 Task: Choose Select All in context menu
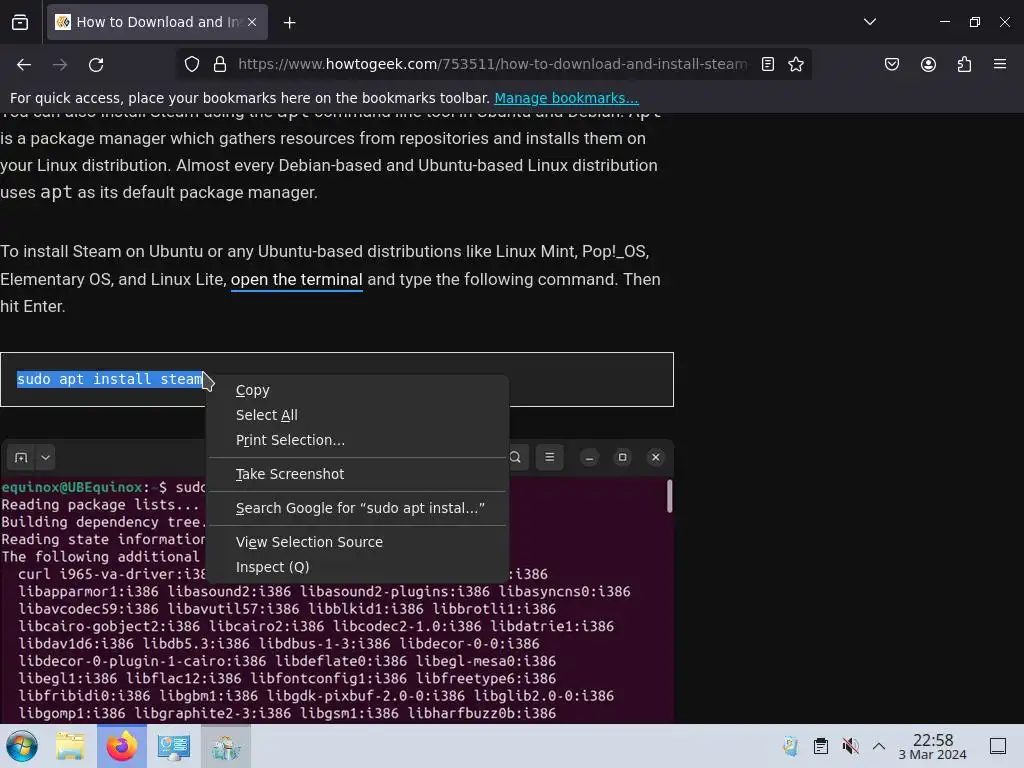coord(357,415)
